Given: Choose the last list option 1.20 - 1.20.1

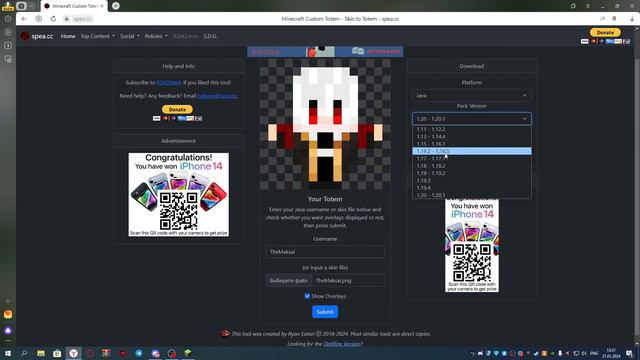Looking at the screenshot, I should [x=472, y=195].
